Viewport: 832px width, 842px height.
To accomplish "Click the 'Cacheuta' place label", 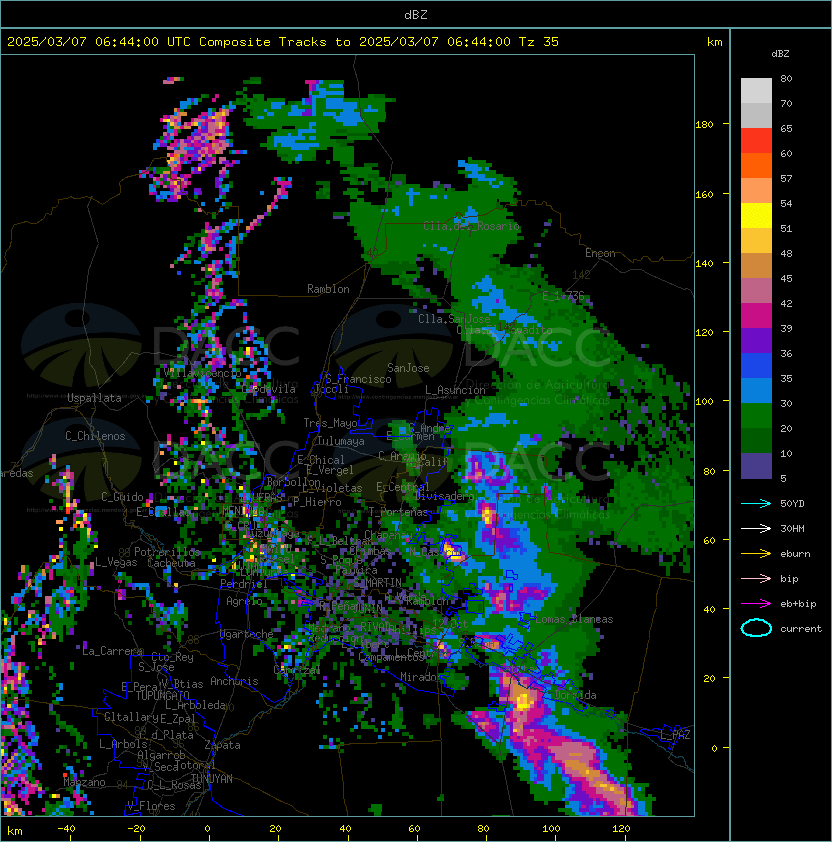I will pyautogui.click(x=171, y=563).
